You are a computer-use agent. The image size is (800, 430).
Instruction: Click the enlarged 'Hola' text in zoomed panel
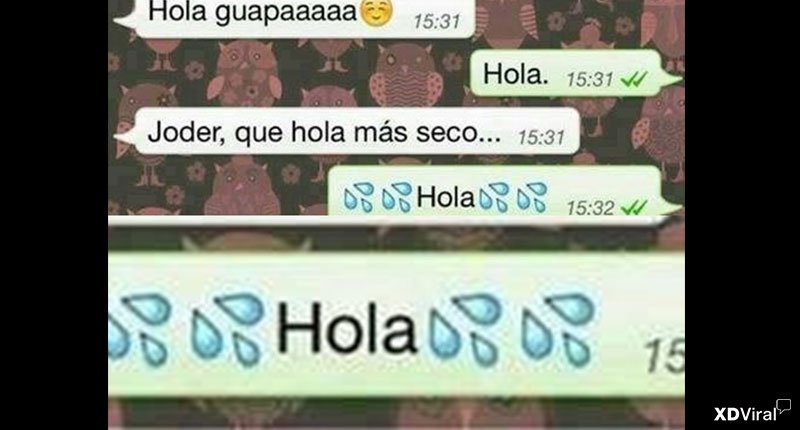(x=347, y=328)
